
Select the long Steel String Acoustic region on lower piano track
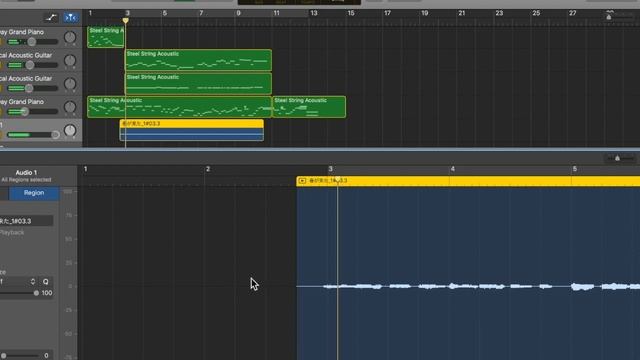(x=180, y=107)
